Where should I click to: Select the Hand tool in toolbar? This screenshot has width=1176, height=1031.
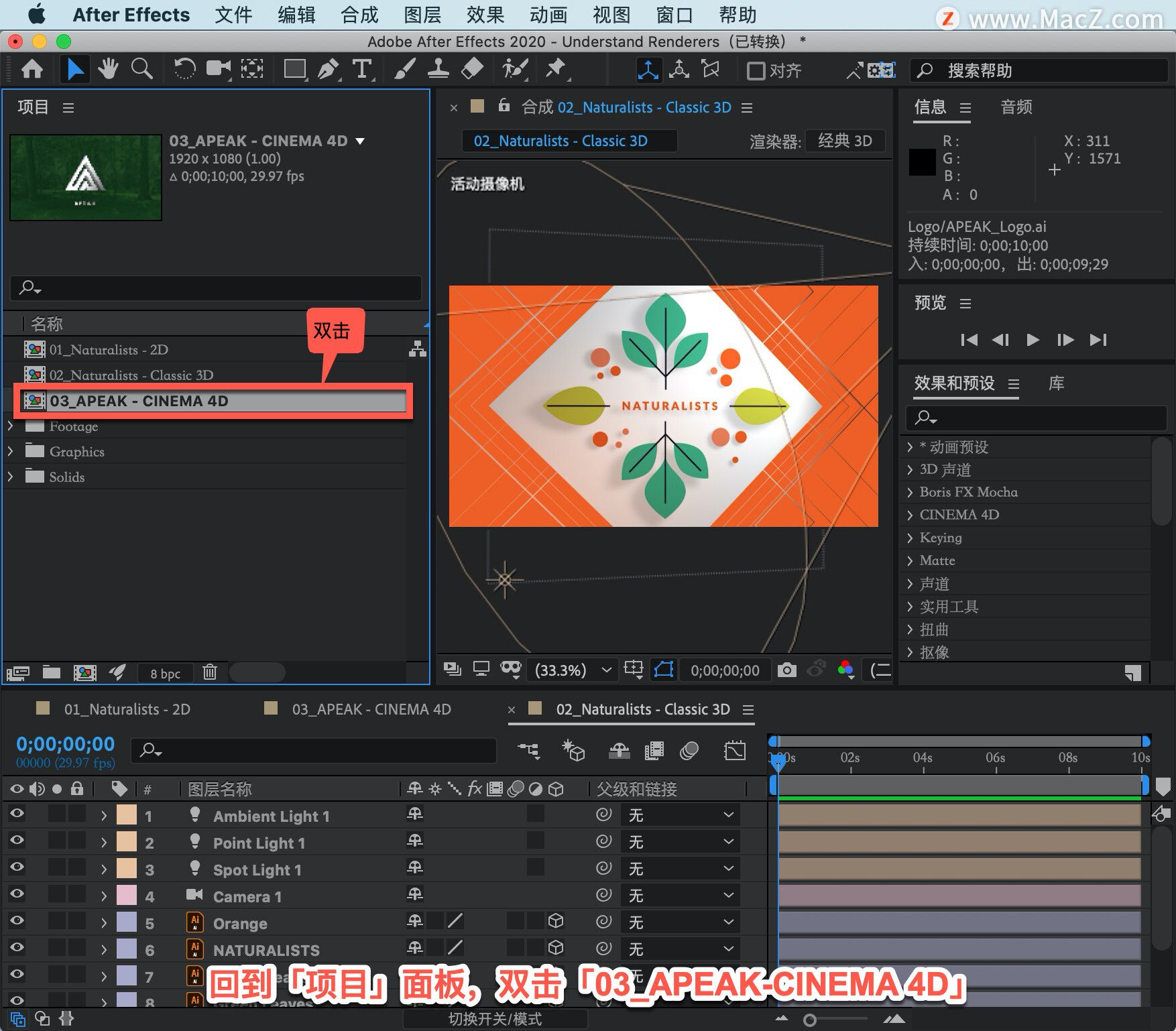[107, 68]
